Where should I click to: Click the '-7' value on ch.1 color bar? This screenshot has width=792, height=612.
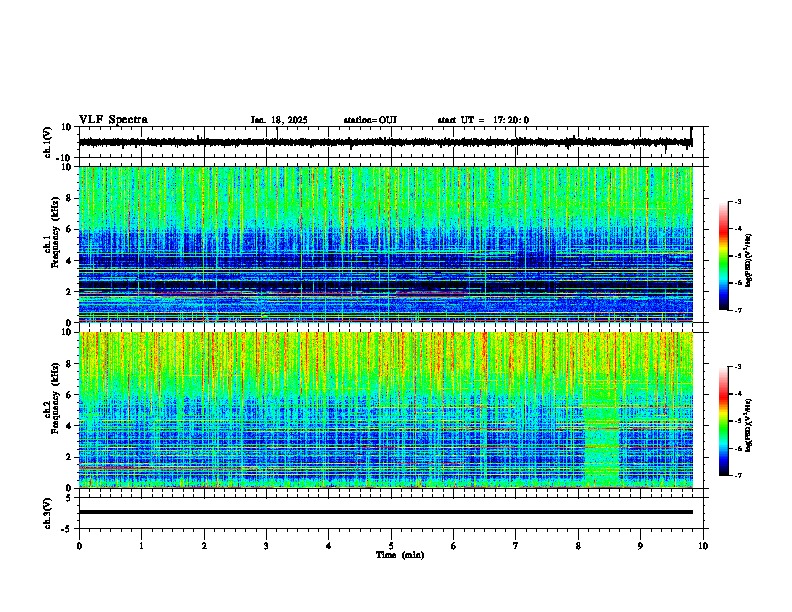[737, 311]
